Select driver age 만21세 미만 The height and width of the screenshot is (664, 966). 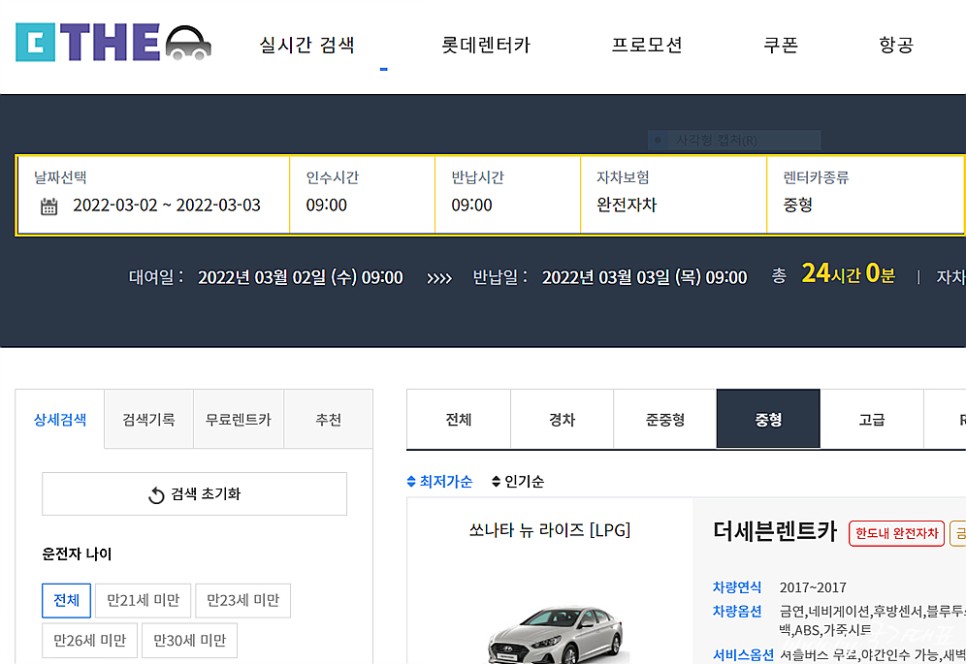(x=143, y=601)
